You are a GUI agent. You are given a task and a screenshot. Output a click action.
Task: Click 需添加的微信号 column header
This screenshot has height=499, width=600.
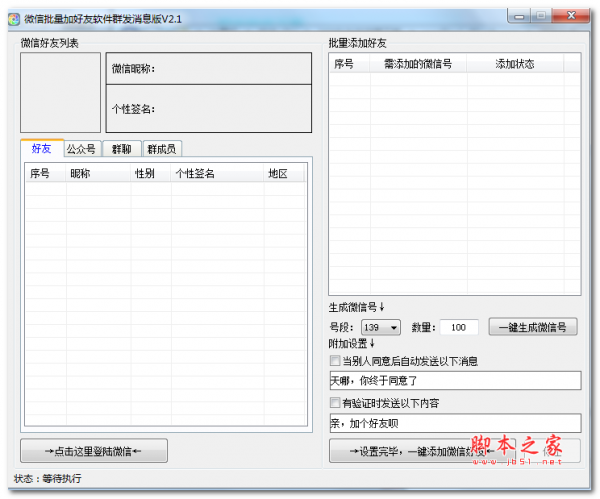pos(418,64)
